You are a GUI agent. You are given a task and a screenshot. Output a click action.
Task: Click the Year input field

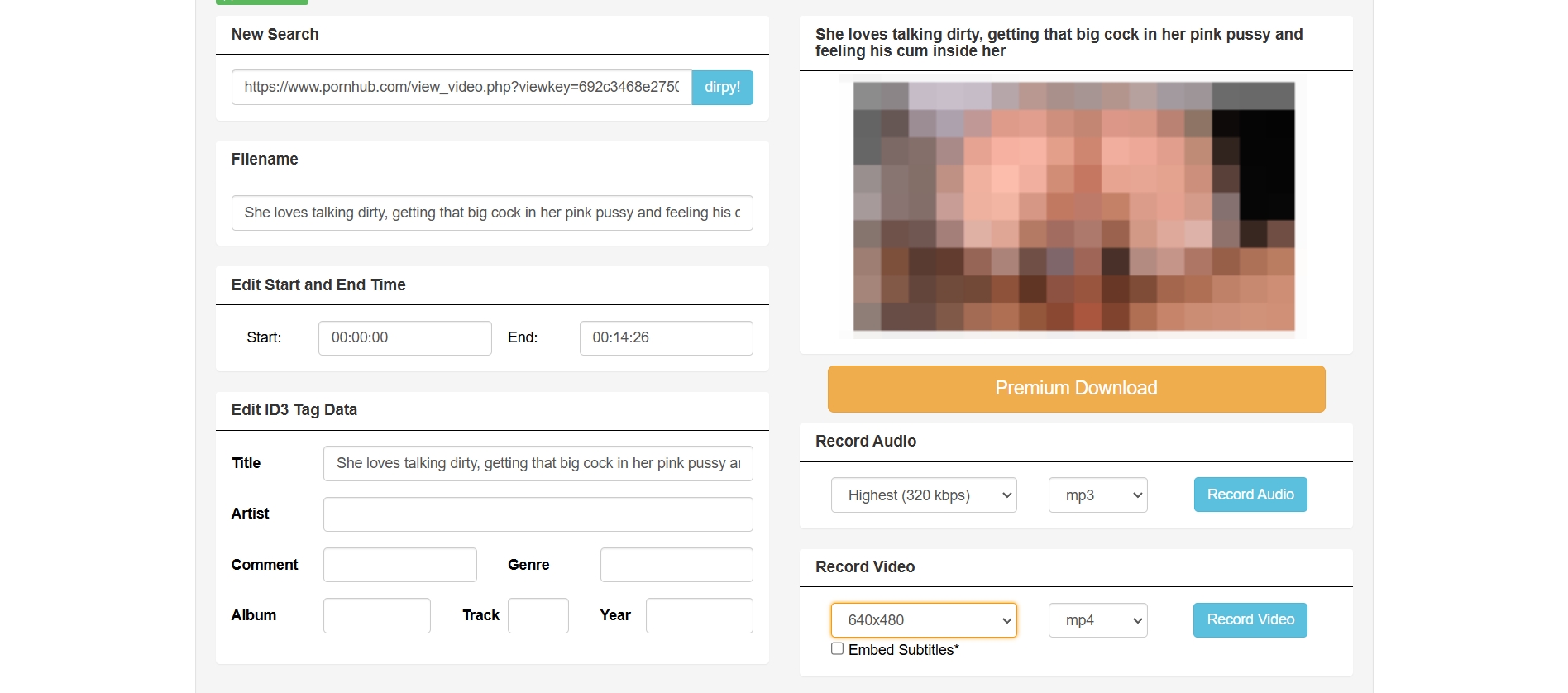(x=699, y=616)
